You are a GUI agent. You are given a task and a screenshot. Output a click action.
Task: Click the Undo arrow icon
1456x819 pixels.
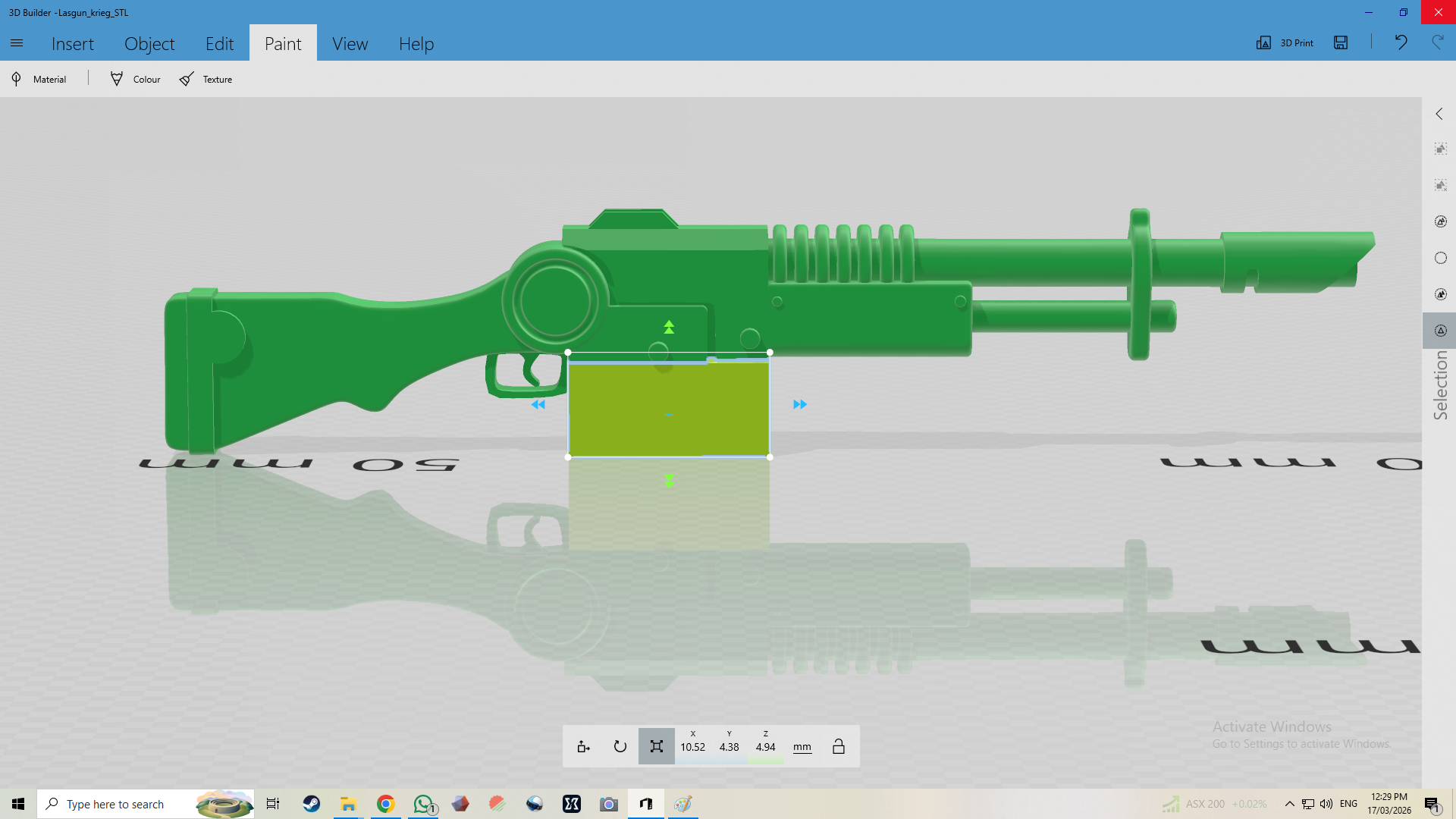pyautogui.click(x=1401, y=43)
